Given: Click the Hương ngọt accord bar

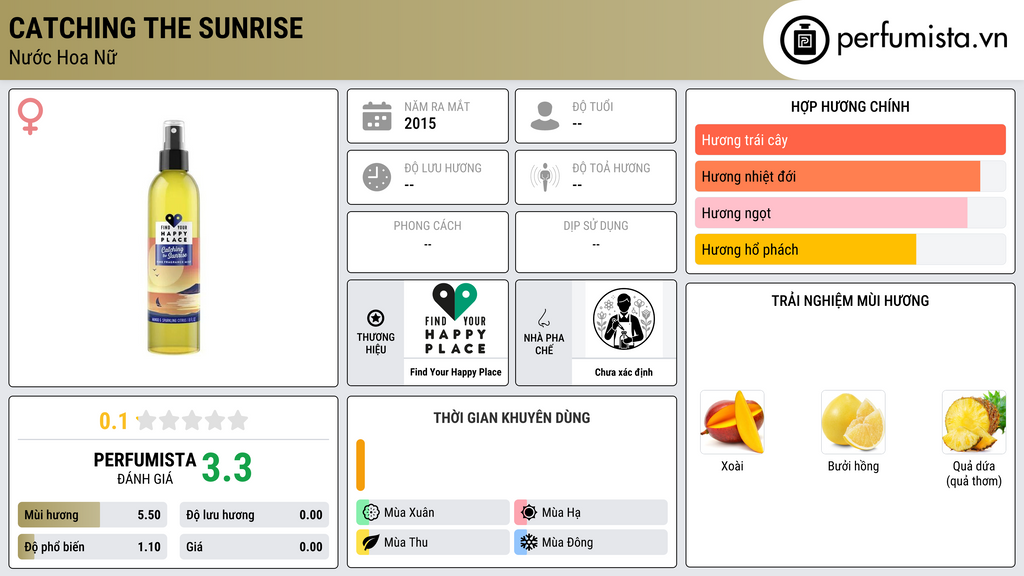Looking at the screenshot, I should [x=850, y=213].
